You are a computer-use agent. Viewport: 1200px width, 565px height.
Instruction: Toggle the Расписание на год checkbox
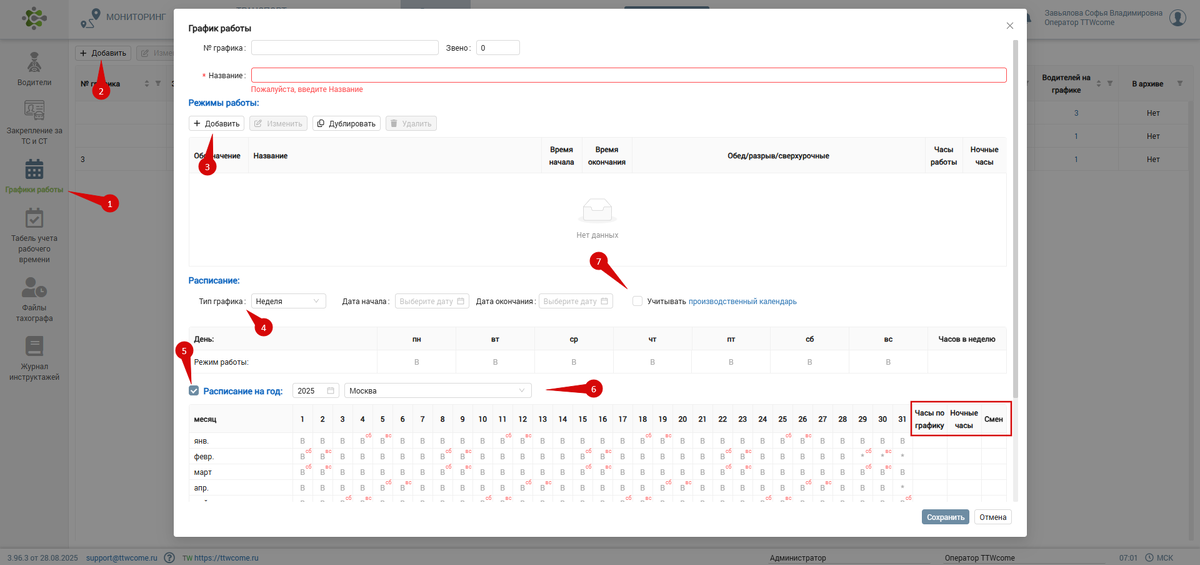[x=194, y=391]
